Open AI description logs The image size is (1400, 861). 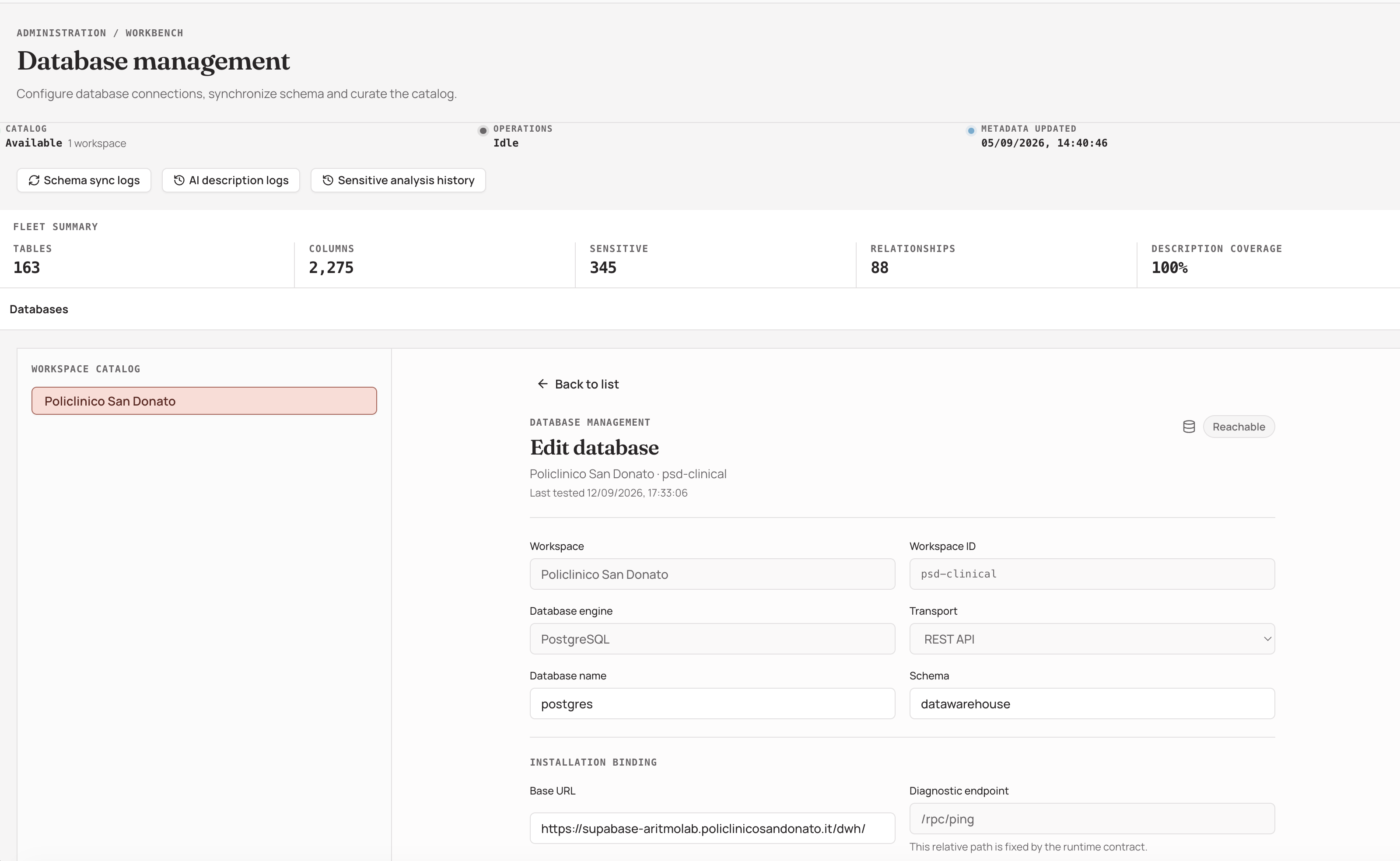click(231, 181)
